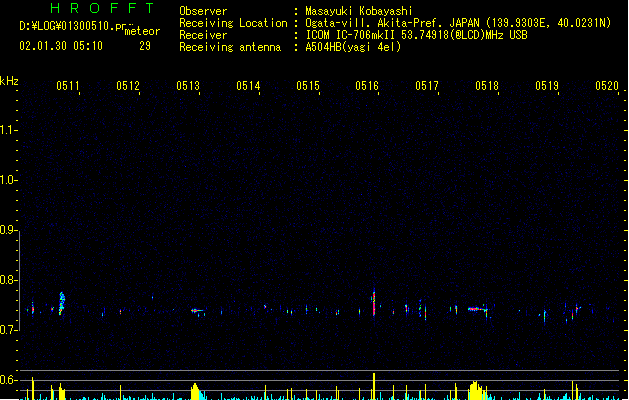Click the tall yellow intensity spike below 0516

tap(374, 386)
